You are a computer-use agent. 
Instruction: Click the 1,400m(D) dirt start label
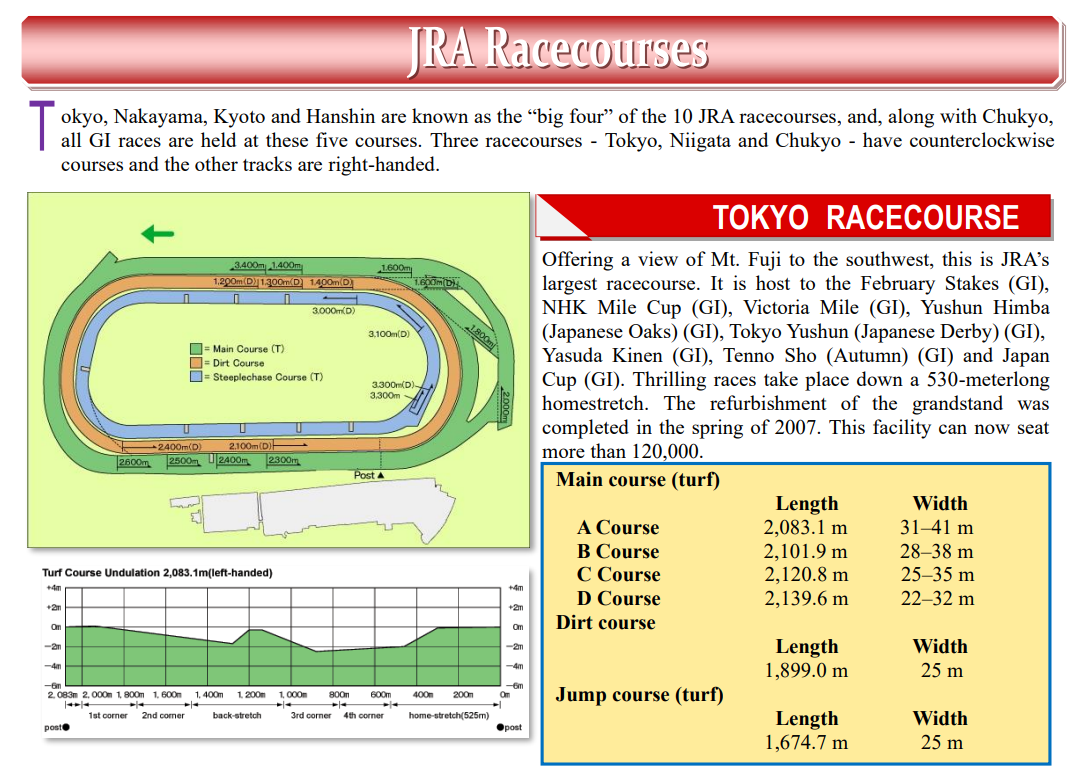coord(331,282)
